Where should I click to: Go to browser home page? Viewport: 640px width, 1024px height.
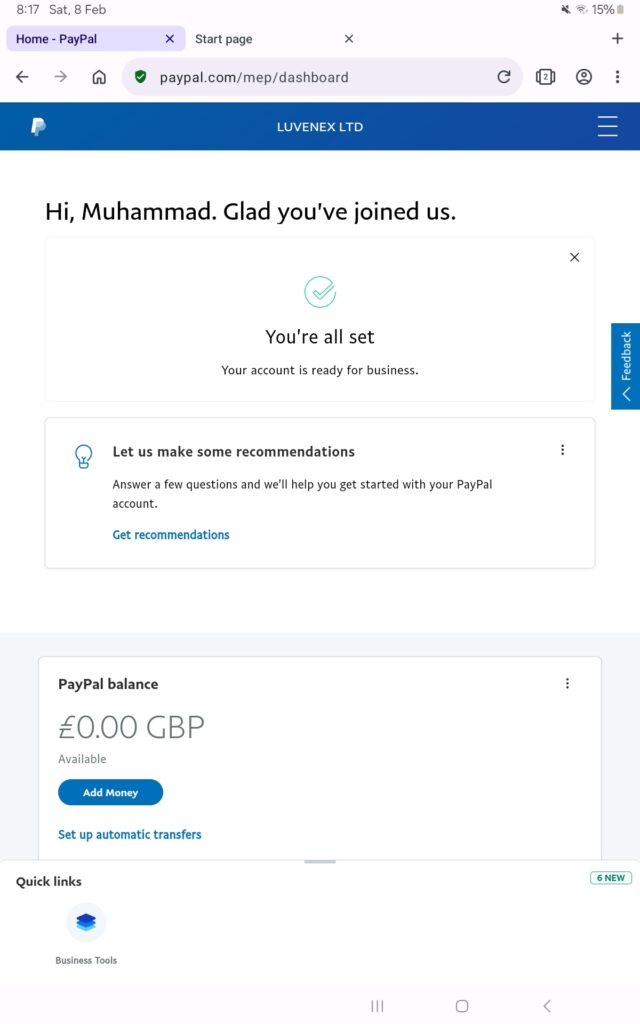coord(99,77)
